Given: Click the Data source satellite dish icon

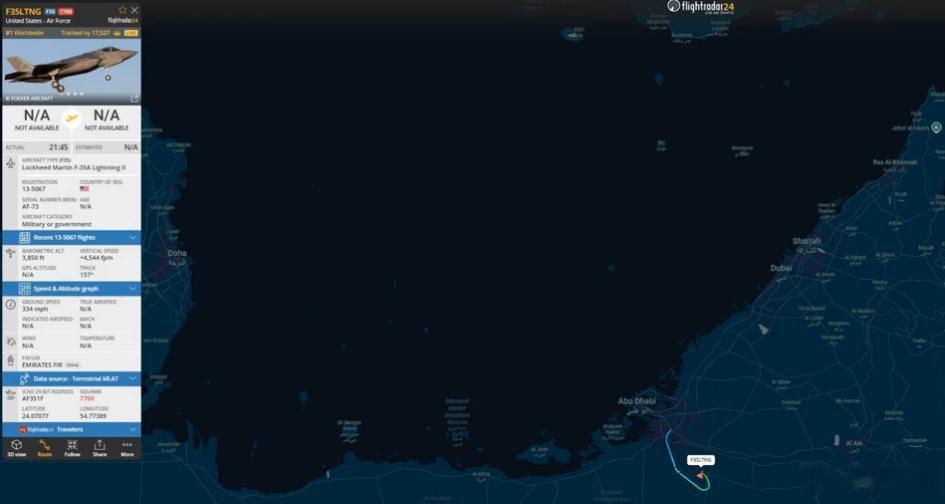Looking at the screenshot, I should coord(24,379).
